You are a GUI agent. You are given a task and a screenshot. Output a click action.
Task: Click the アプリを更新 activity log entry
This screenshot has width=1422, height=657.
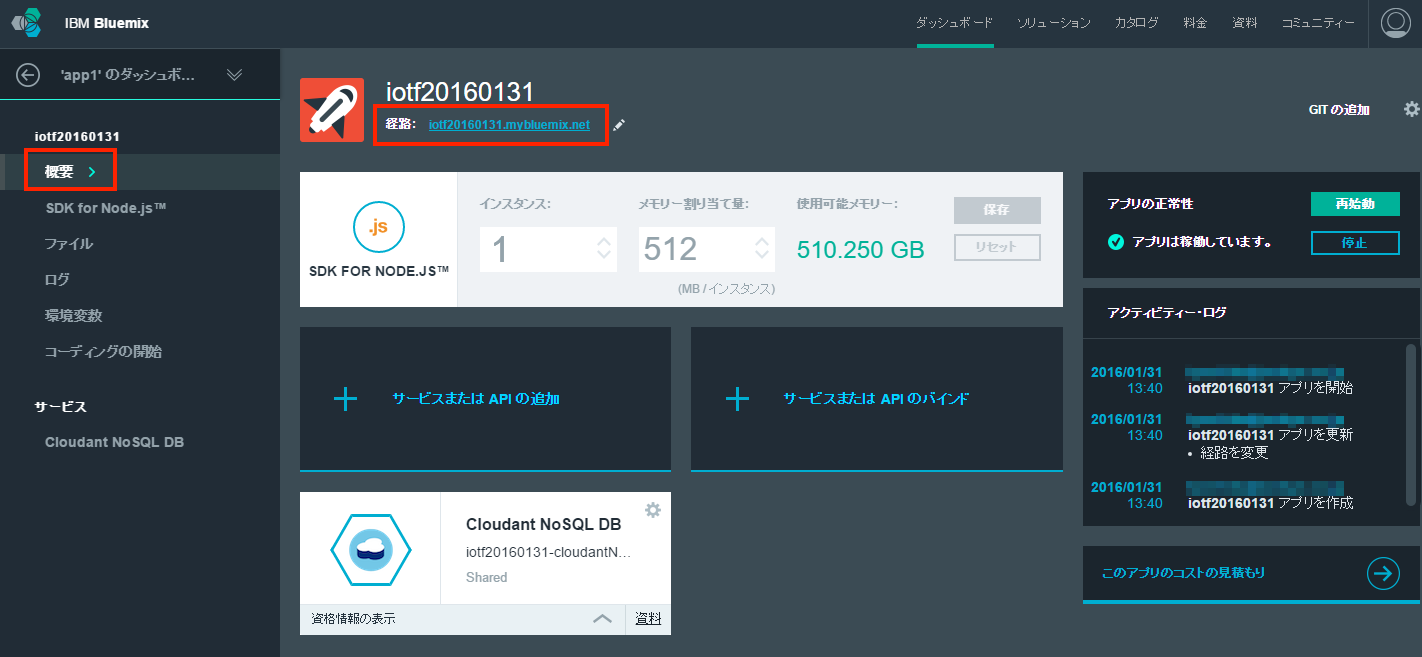click(x=1270, y=435)
